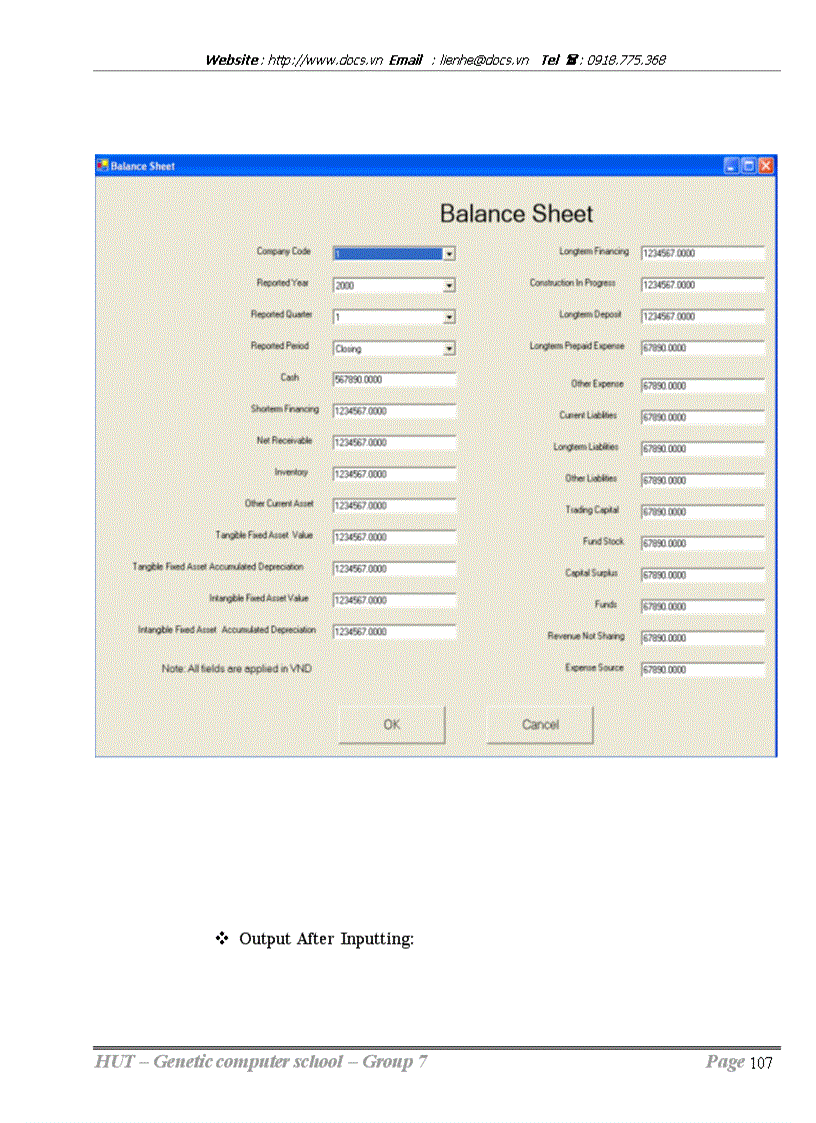816x1123 pixels.
Task: Open the Reported Period dropdown showing Closing
Action: click(x=450, y=348)
